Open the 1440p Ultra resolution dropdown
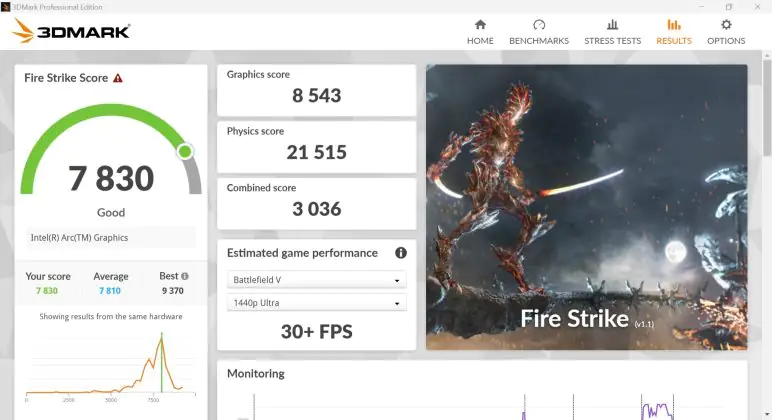The width and height of the screenshot is (772, 420). tap(317, 303)
